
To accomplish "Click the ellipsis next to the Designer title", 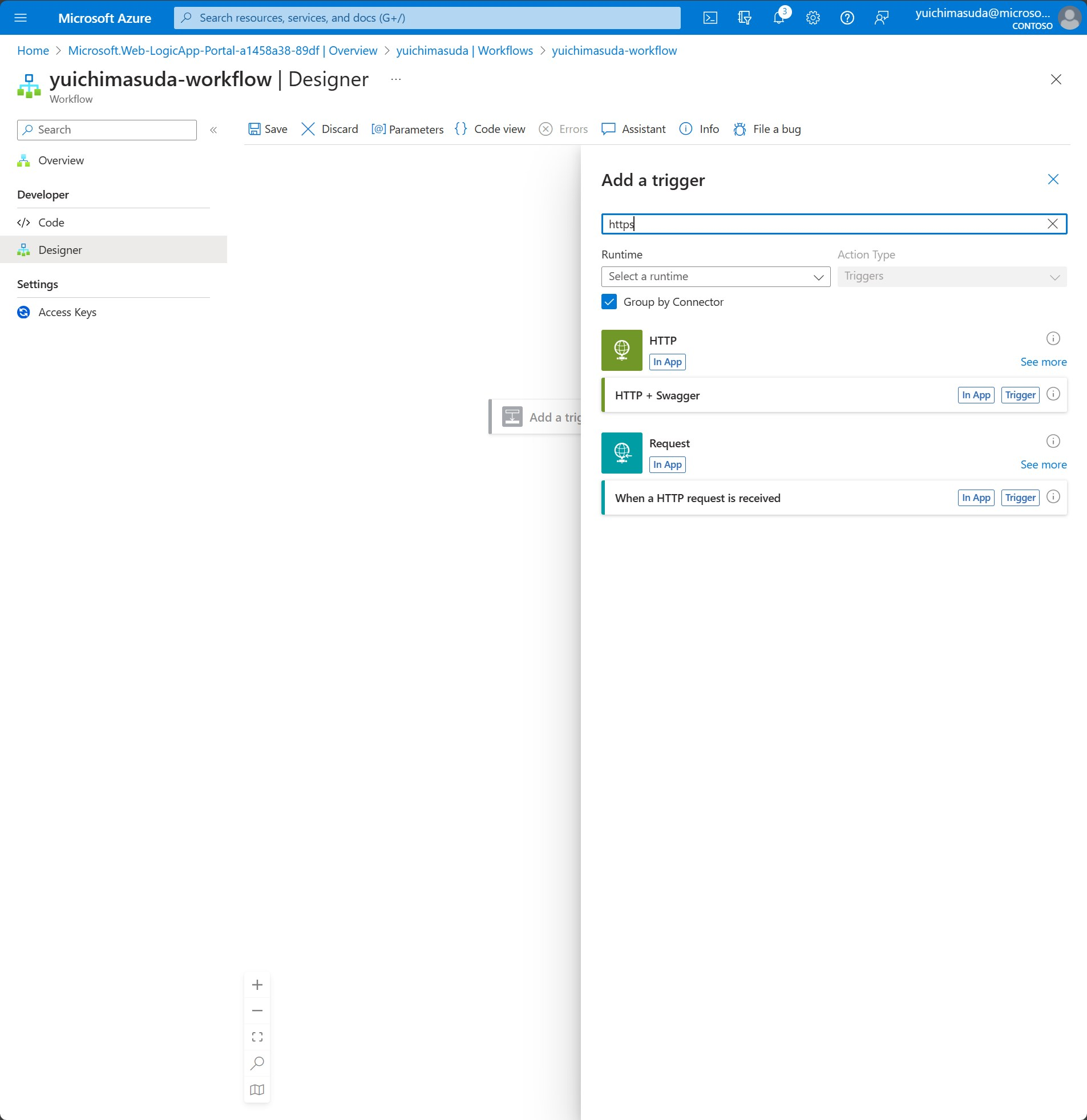I will coord(396,79).
